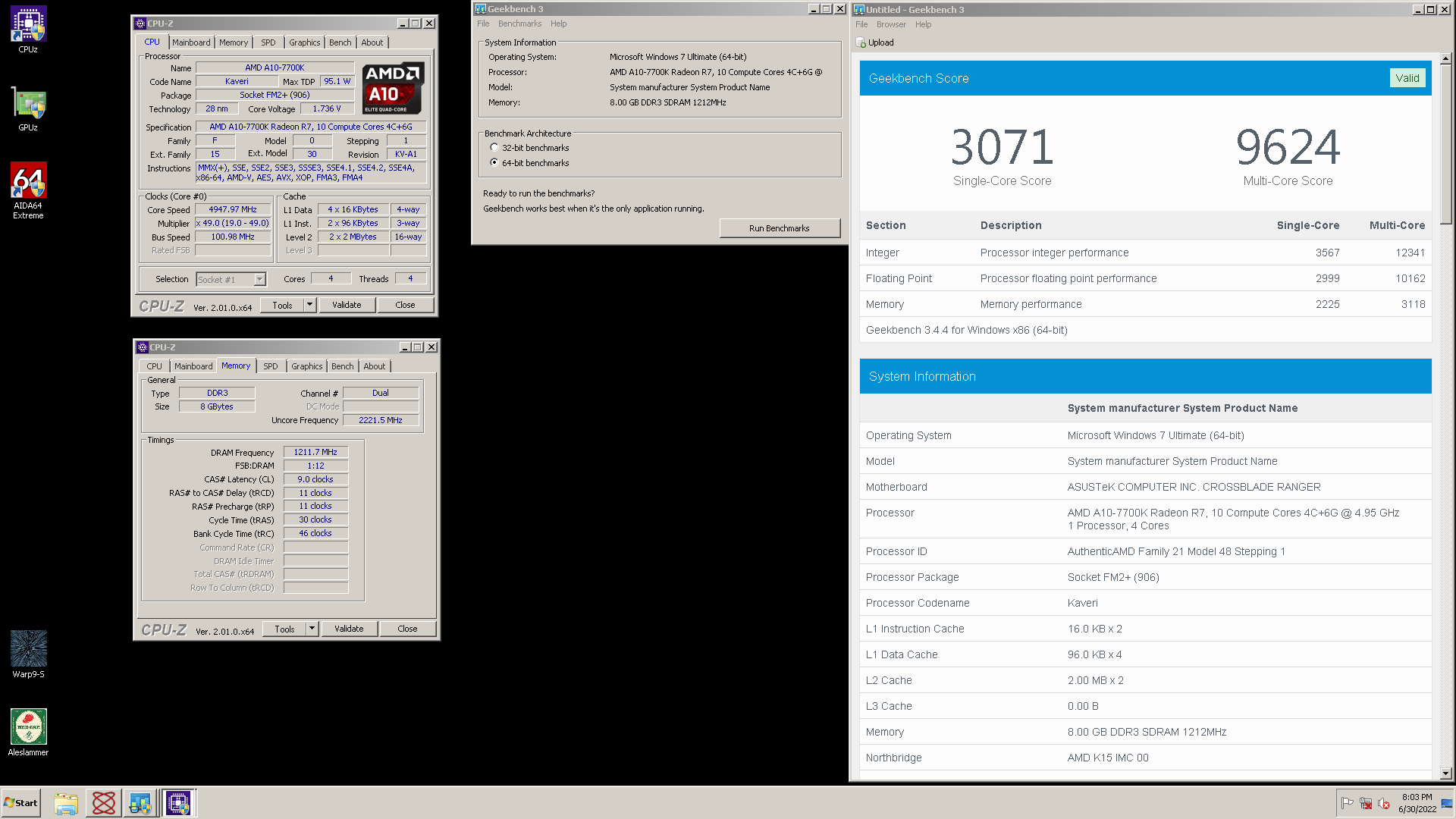The image size is (1456, 819).
Task: Click scroll down arrow in Geekbench results
Action: point(1445,773)
